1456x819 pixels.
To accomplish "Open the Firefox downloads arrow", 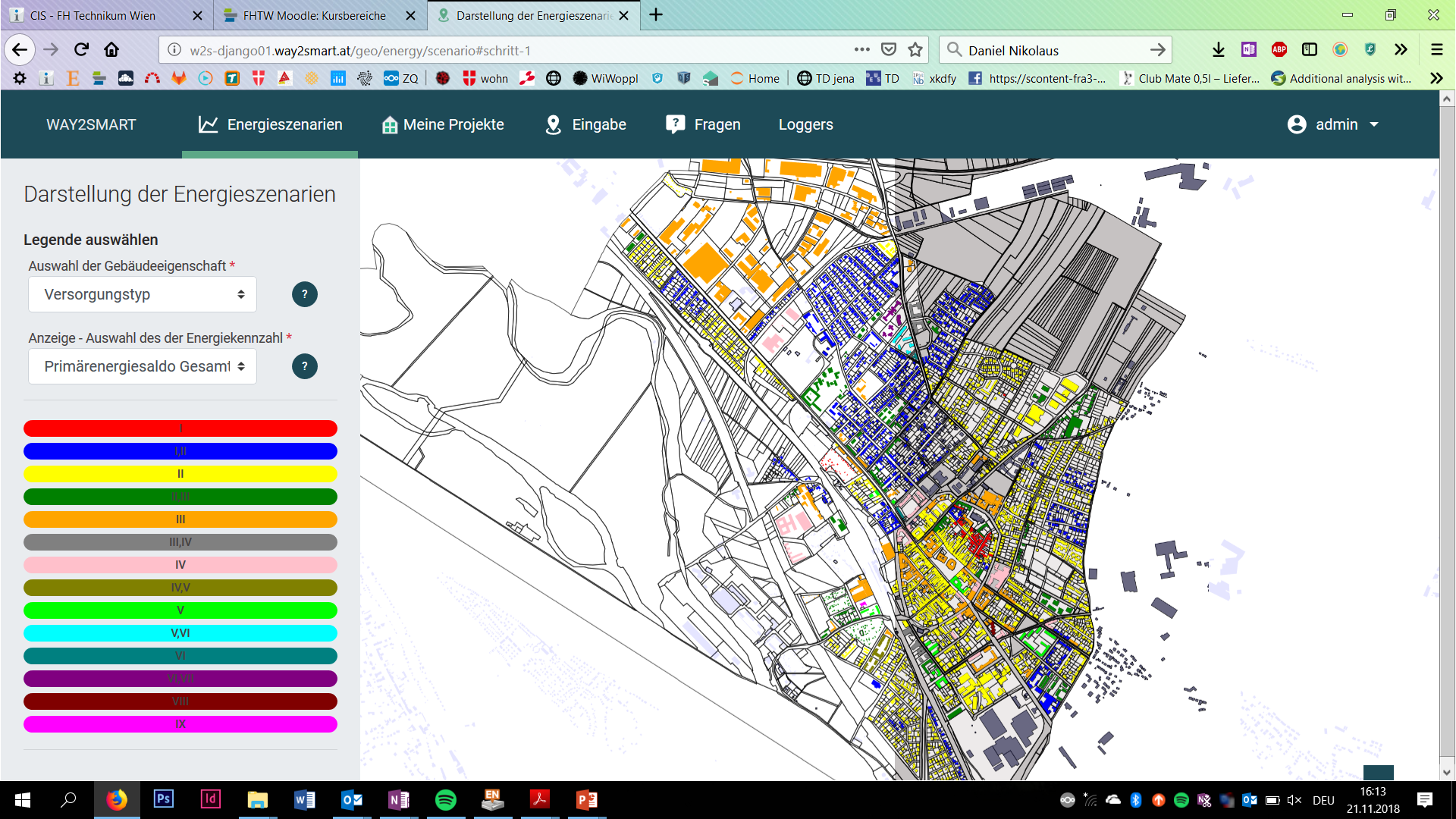I will (x=1218, y=50).
